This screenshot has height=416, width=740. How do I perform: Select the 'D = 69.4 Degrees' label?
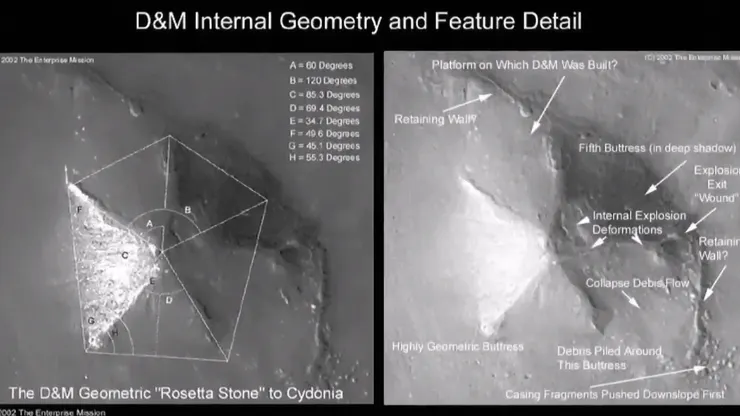coord(325,108)
